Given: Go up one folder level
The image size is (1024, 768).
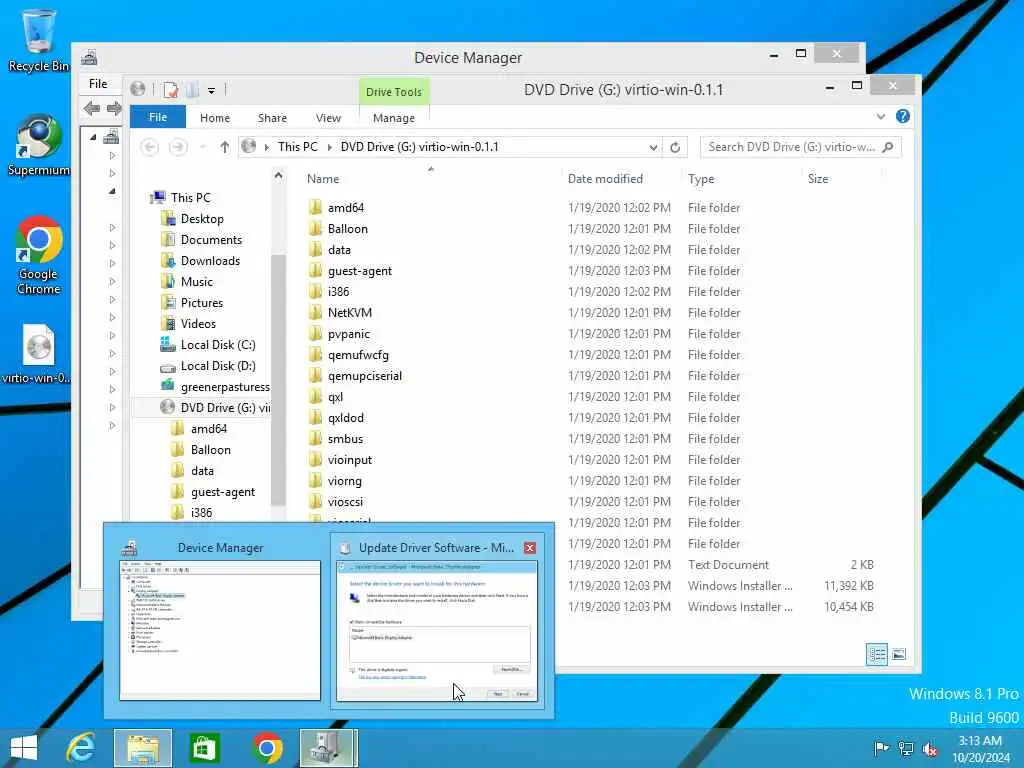Looking at the screenshot, I should pos(225,147).
